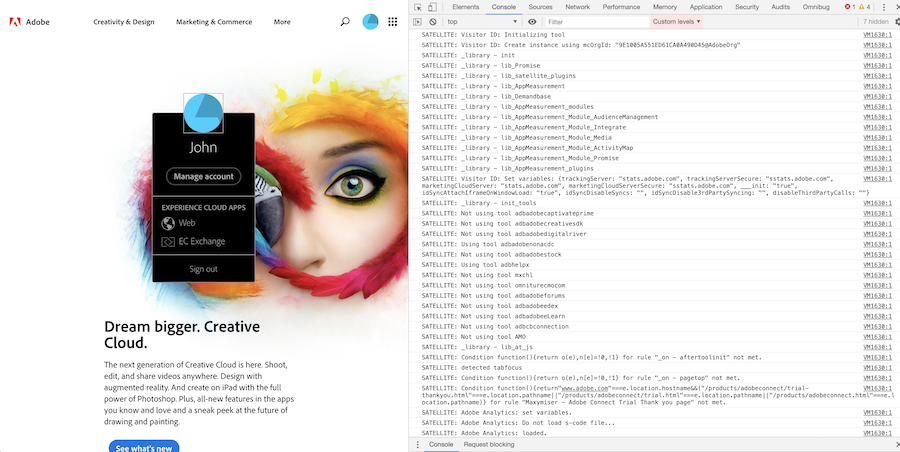Image resolution: width=900 pixels, height=452 pixels.
Task: Open the Request blocking drawer tab
Action: pyautogui.click(x=489, y=445)
